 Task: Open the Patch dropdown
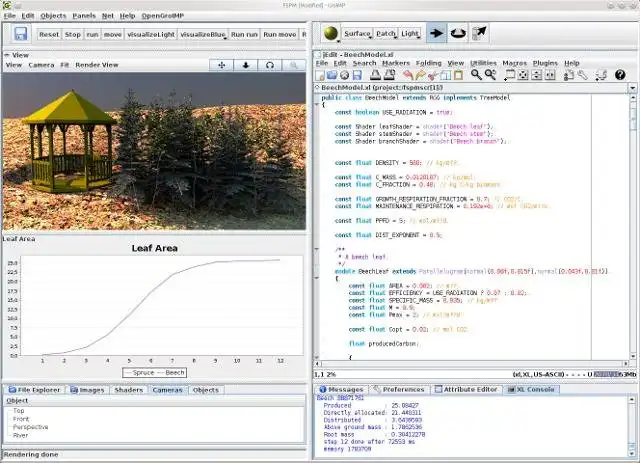pyautogui.click(x=386, y=33)
